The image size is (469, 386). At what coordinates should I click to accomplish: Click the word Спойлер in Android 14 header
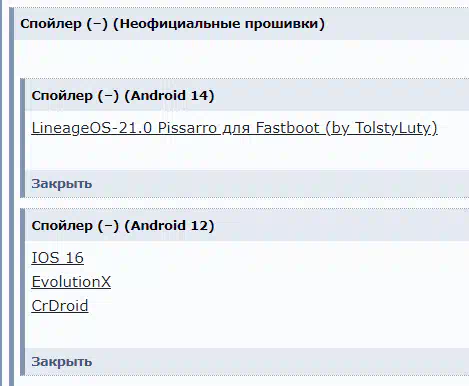tap(62, 96)
